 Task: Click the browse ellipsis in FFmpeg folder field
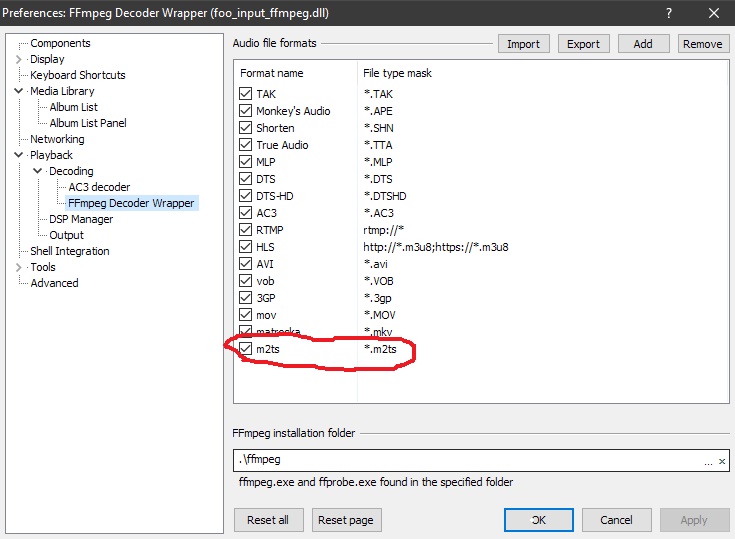pyautogui.click(x=708, y=461)
